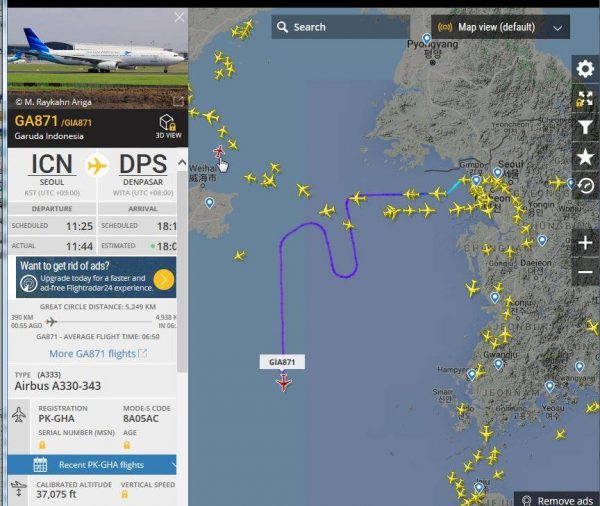Open the locked 3D VIEW cube icon
The image size is (600, 506).
[x=168, y=126]
